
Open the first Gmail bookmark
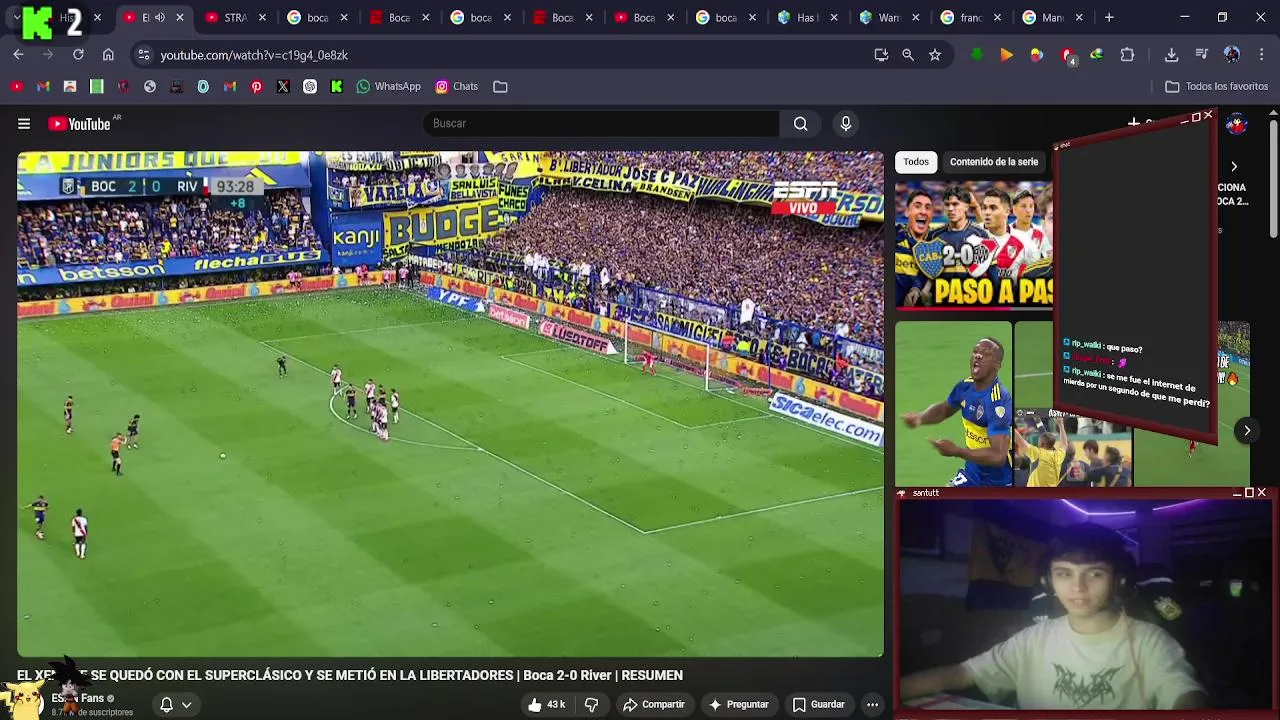tap(43, 87)
